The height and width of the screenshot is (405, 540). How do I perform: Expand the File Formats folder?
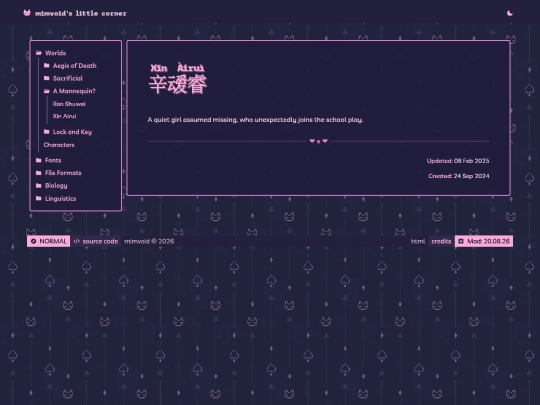point(39,173)
